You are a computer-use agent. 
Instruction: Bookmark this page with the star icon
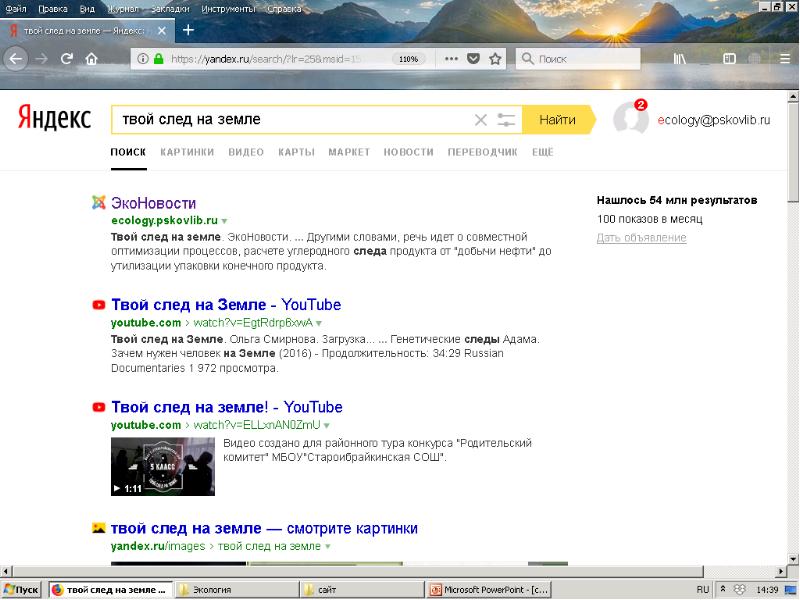(x=495, y=59)
